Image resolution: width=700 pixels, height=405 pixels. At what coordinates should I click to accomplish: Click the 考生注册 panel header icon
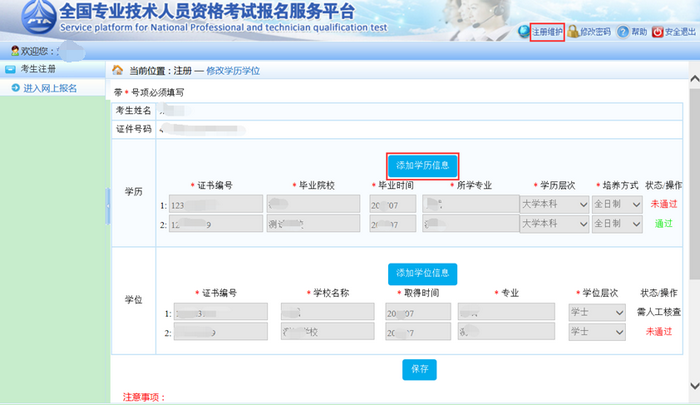10,69
